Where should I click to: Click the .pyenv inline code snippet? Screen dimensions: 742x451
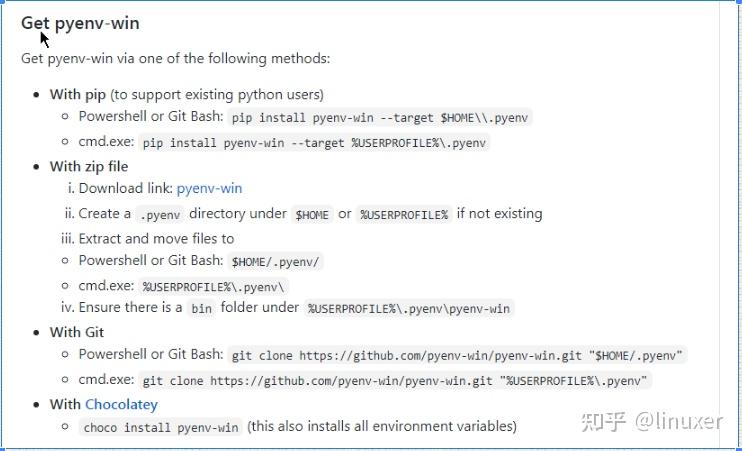pyautogui.click(x=160, y=215)
